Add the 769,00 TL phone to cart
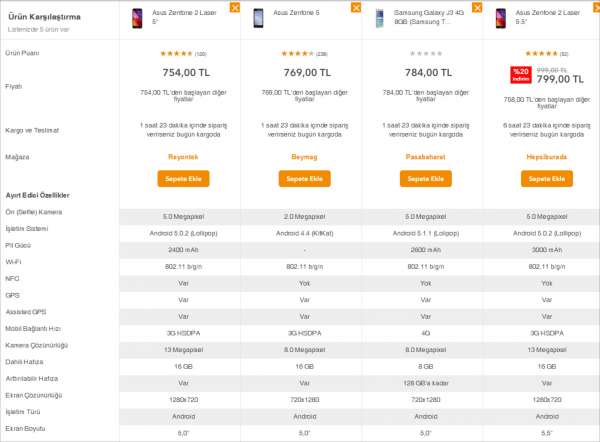Screen dimensions: 600x442 point(305,179)
